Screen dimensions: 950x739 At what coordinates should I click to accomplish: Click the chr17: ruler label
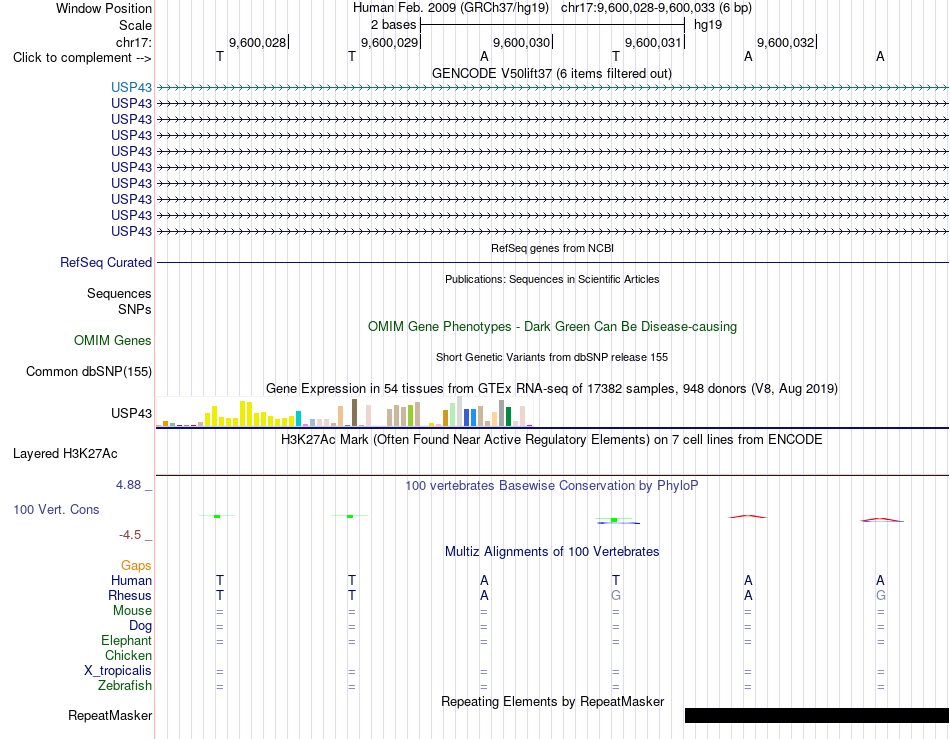click(133, 42)
